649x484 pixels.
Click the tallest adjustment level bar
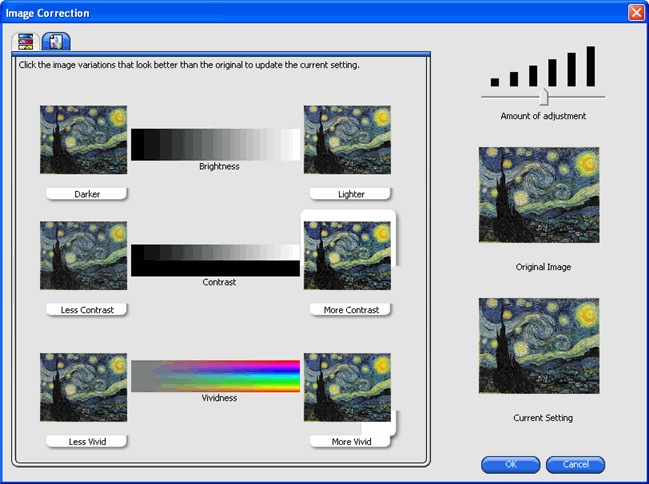pyautogui.click(x=591, y=66)
